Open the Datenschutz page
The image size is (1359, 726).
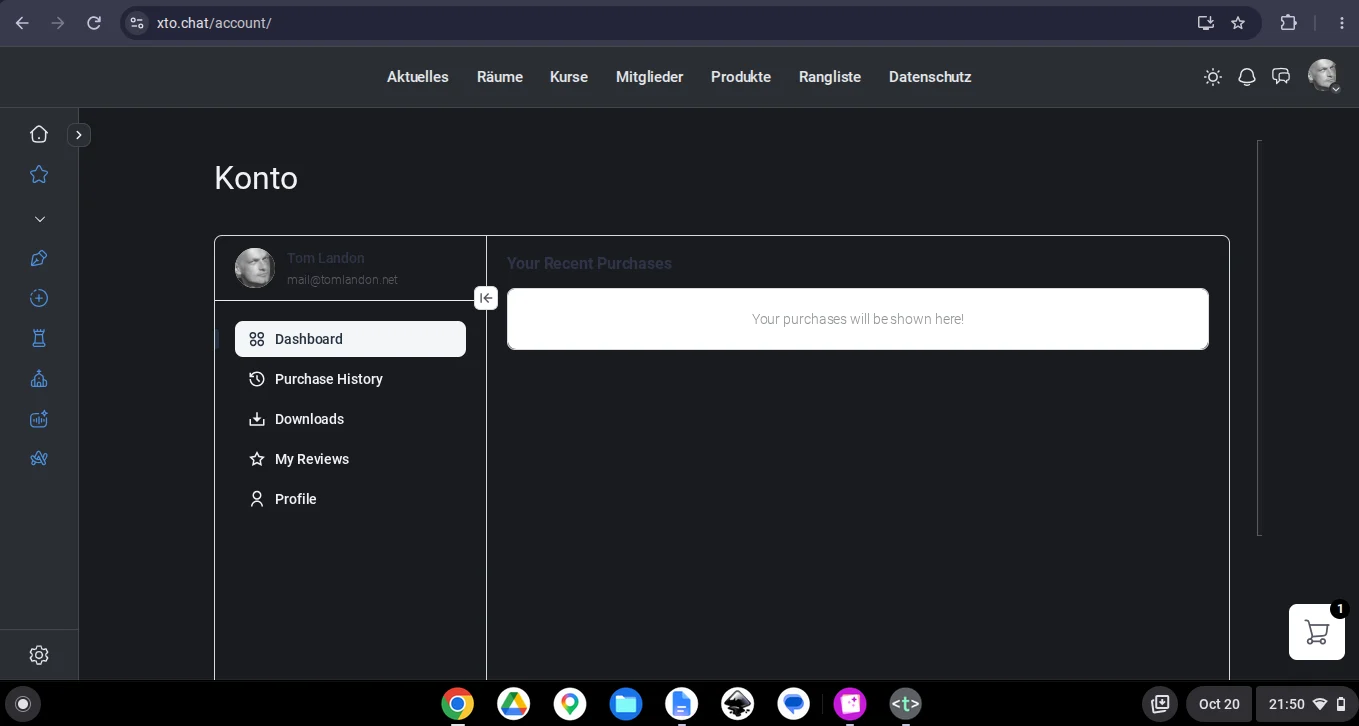pyautogui.click(x=930, y=77)
